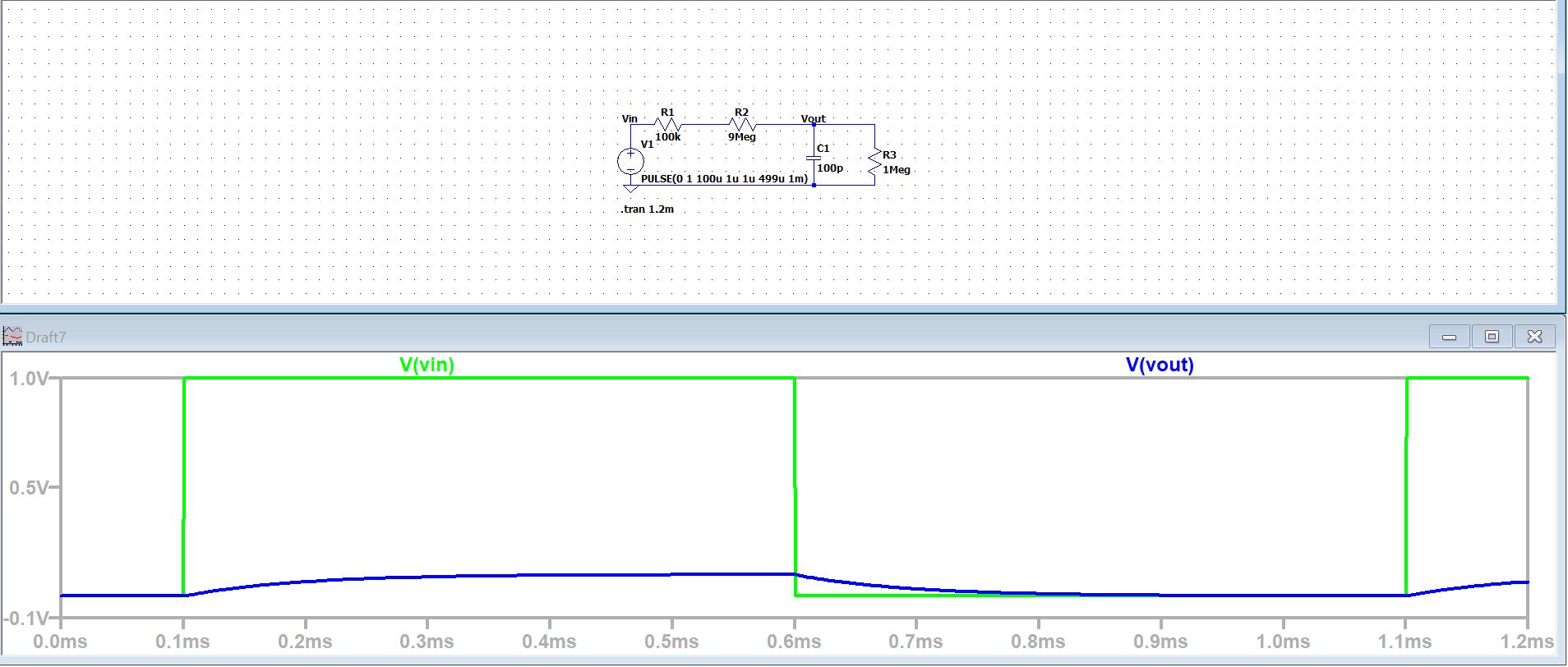This screenshot has height=667, width=1568.
Task: Click the 1.0V label on vertical axis
Action: tap(28, 379)
